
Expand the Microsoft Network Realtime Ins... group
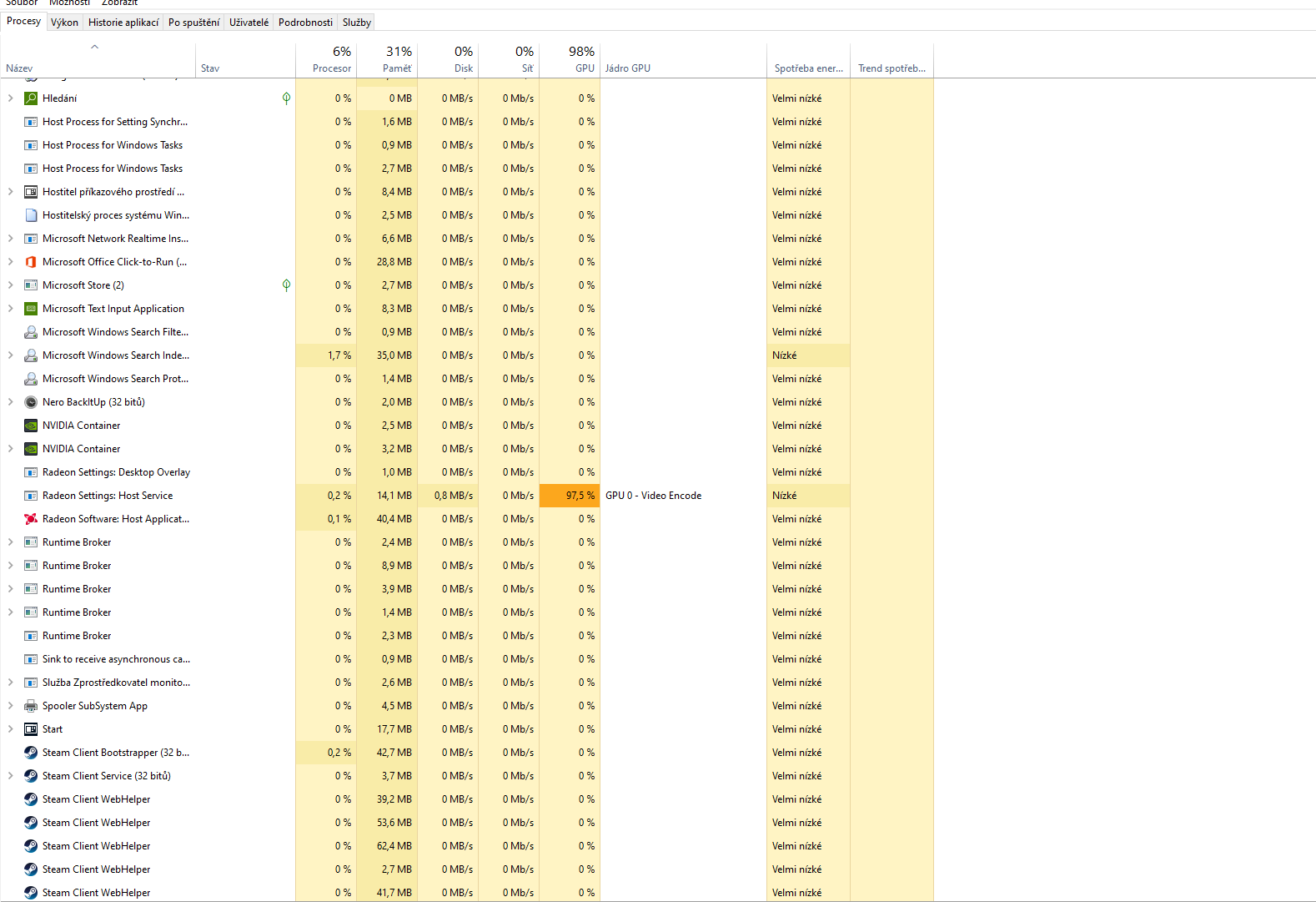click(x=10, y=239)
